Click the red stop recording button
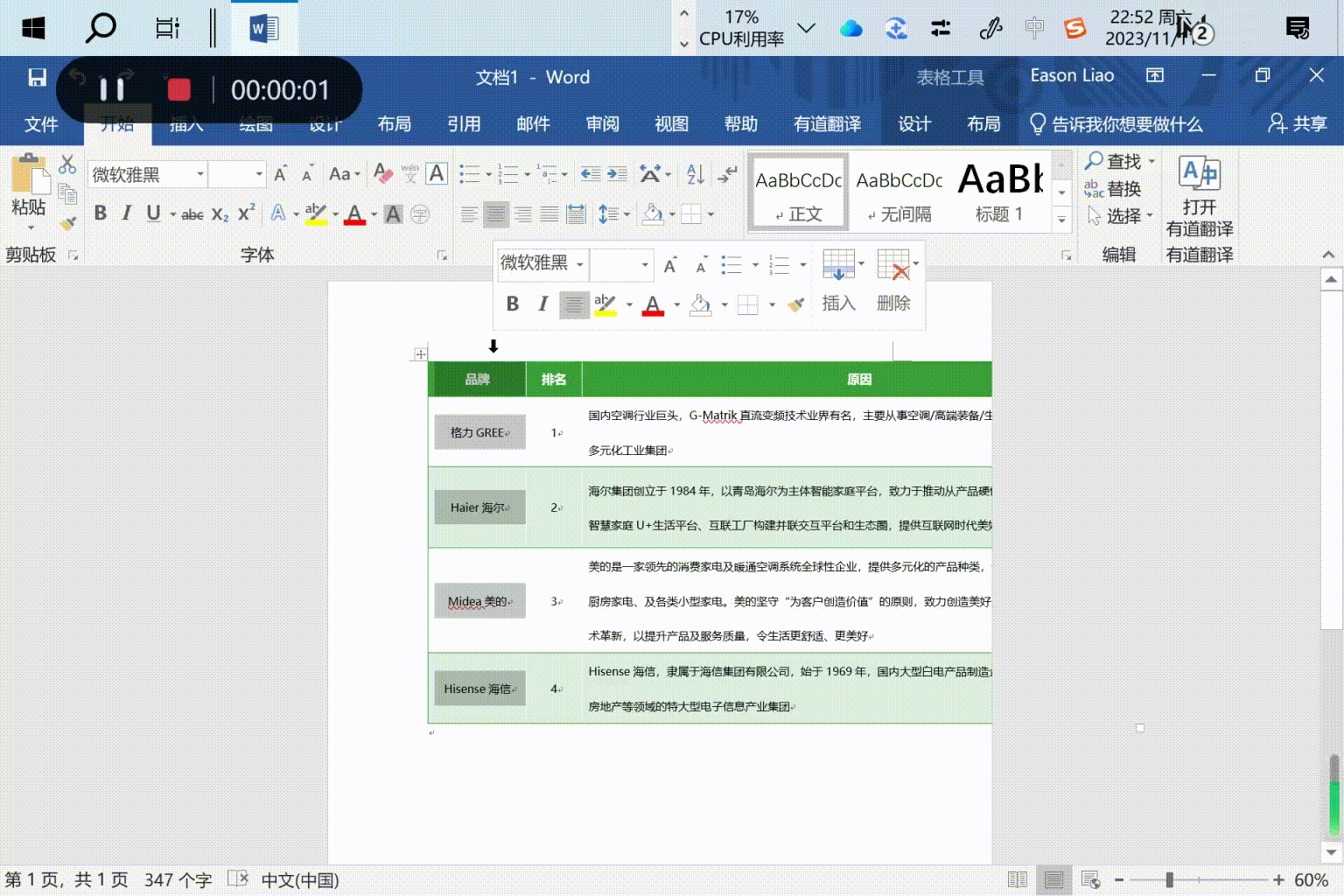Screen dimensions: 1344x896 pos(179,89)
